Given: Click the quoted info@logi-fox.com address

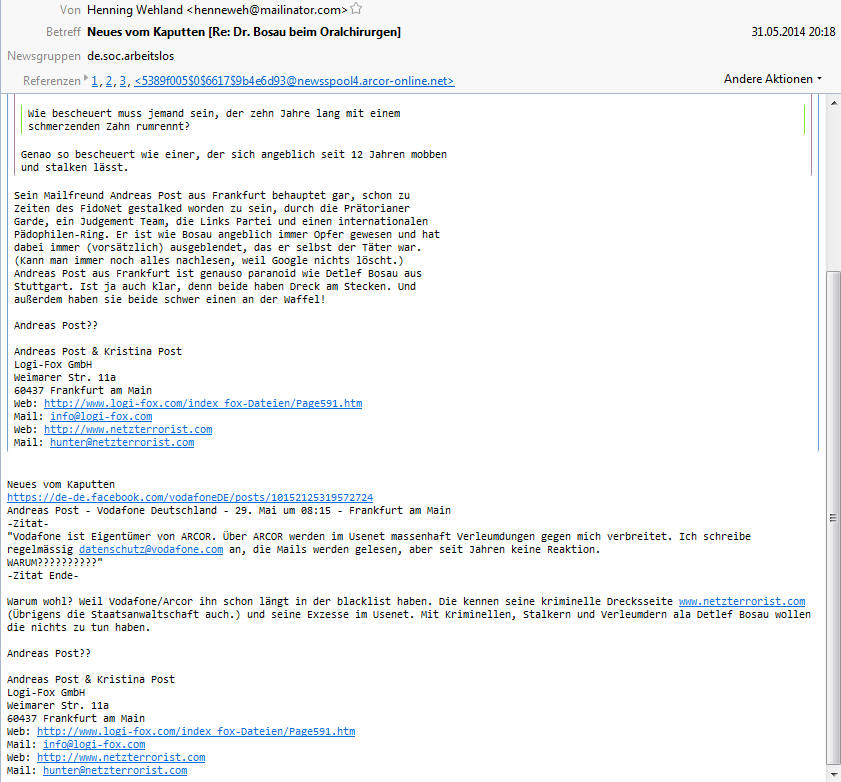Looking at the screenshot, I should 101,416.
